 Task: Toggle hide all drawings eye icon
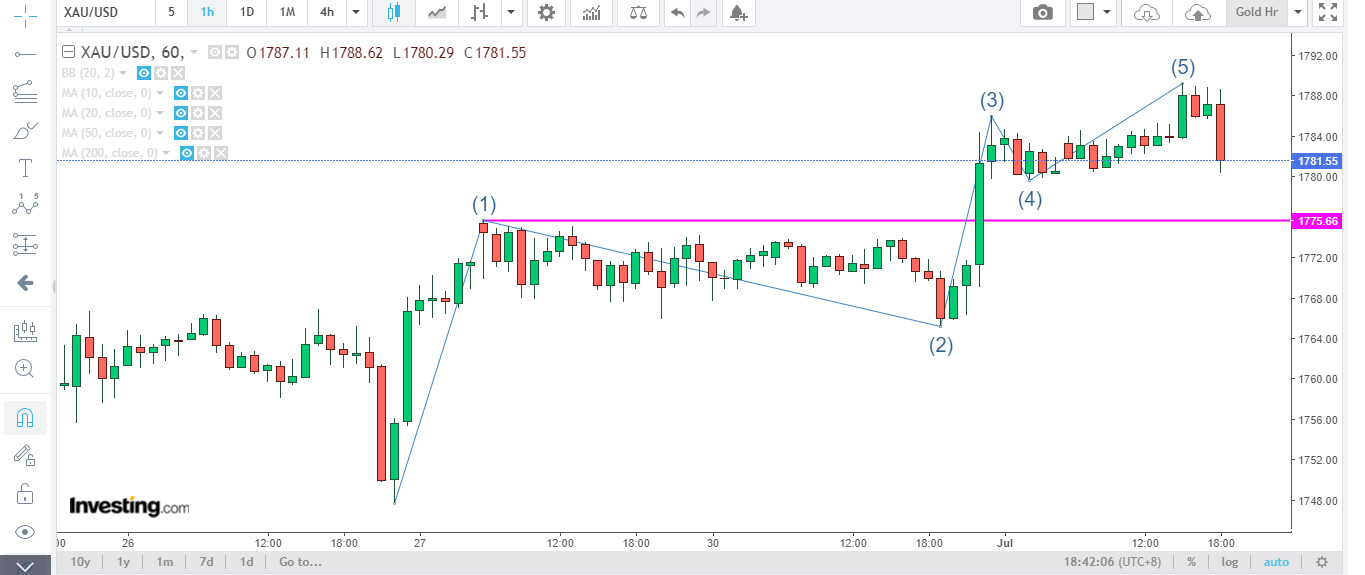point(25,532)
